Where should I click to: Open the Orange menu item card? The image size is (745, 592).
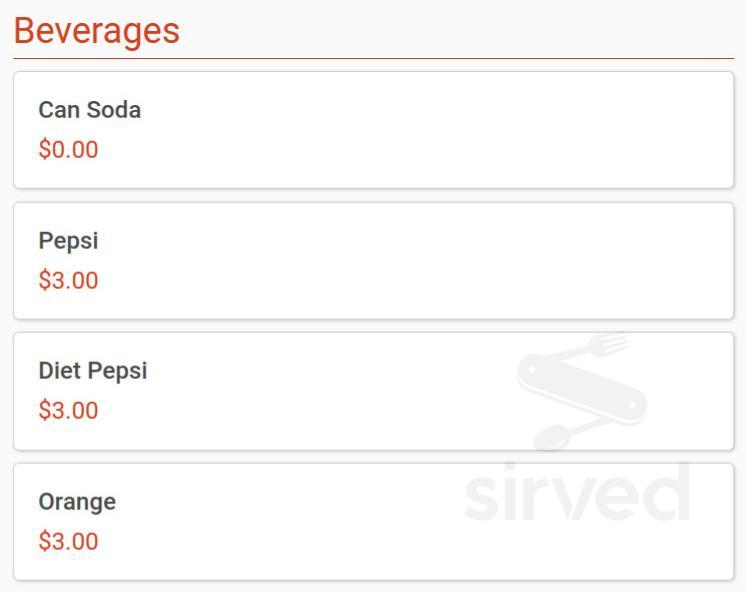click(x=373, y=522)
